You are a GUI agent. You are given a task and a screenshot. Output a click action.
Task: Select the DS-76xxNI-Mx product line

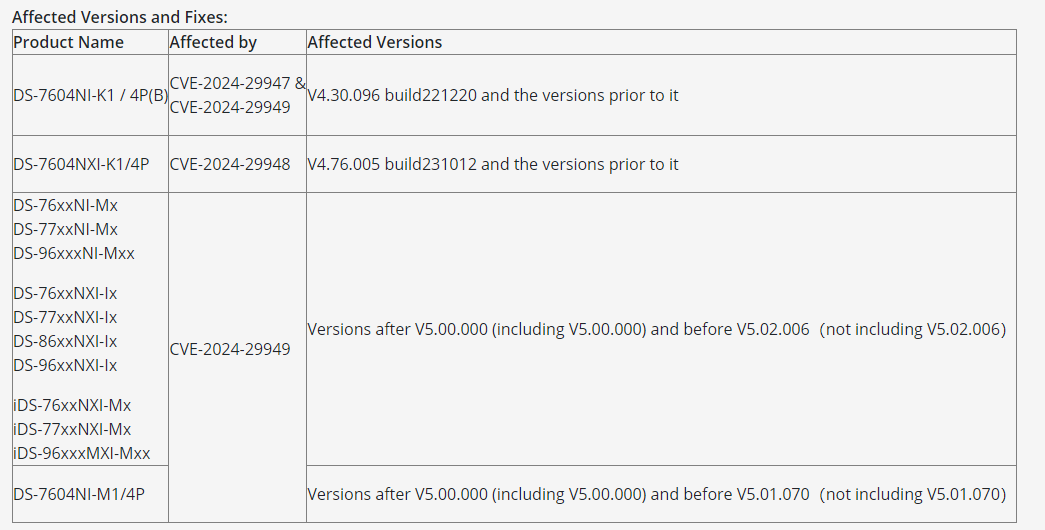[65, 205]
